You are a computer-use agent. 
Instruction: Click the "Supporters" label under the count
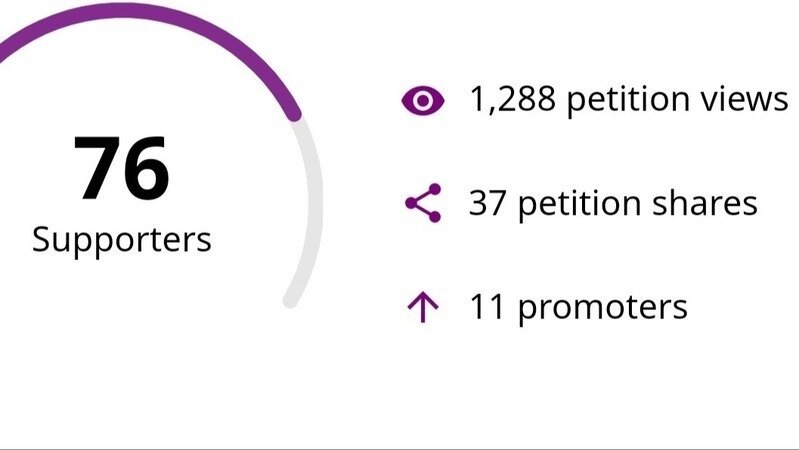coord(122,239)
